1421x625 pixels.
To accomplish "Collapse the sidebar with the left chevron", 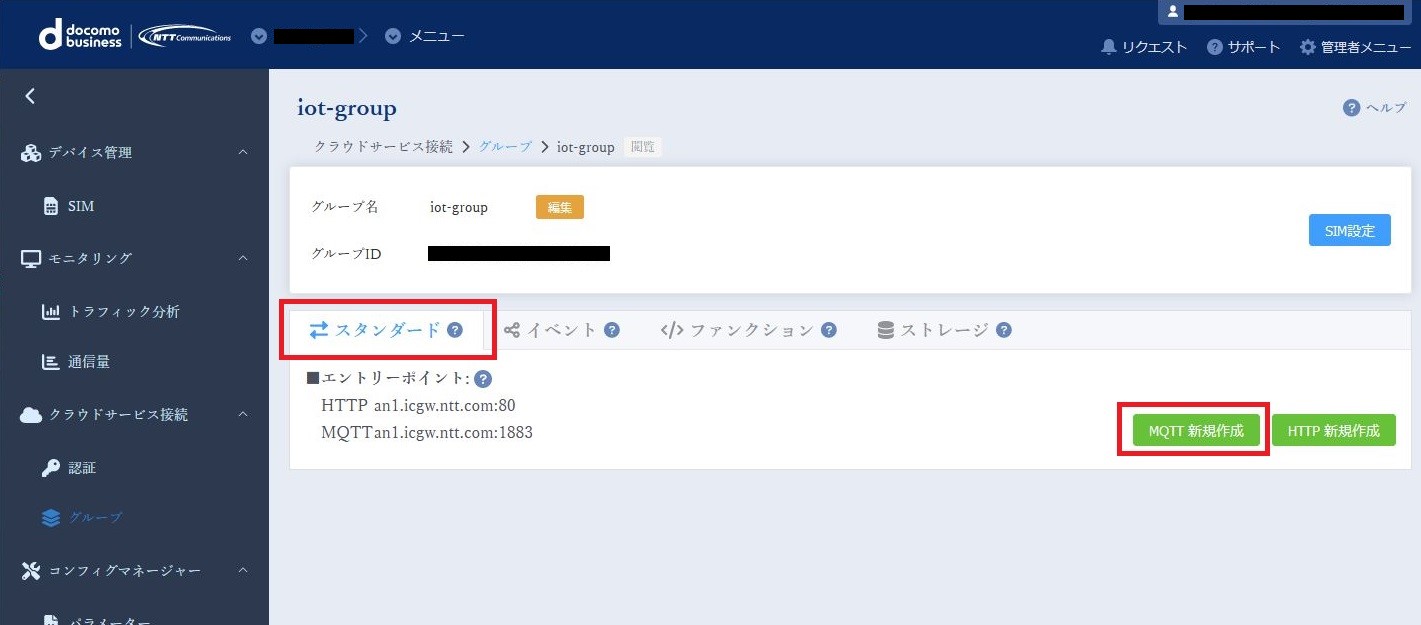I will 29,96.
